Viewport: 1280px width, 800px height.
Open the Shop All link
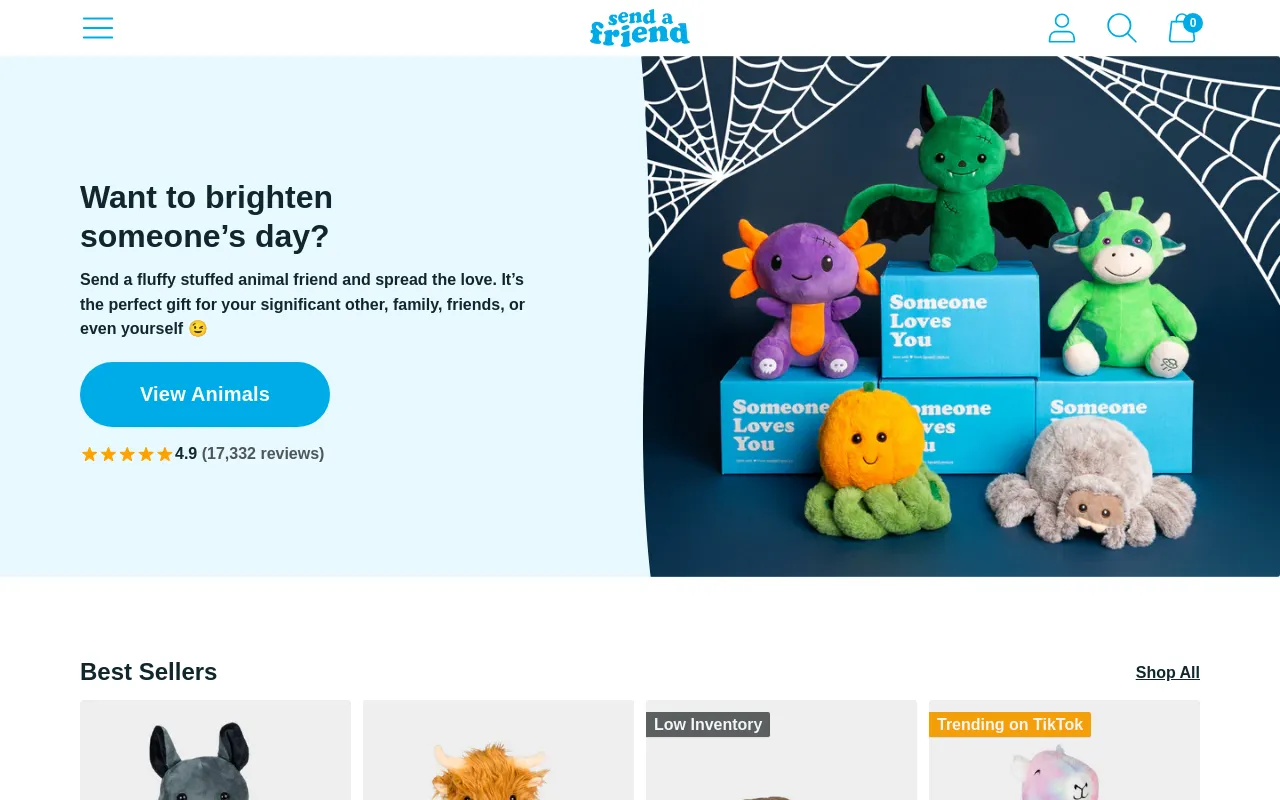pos(1167,672)
